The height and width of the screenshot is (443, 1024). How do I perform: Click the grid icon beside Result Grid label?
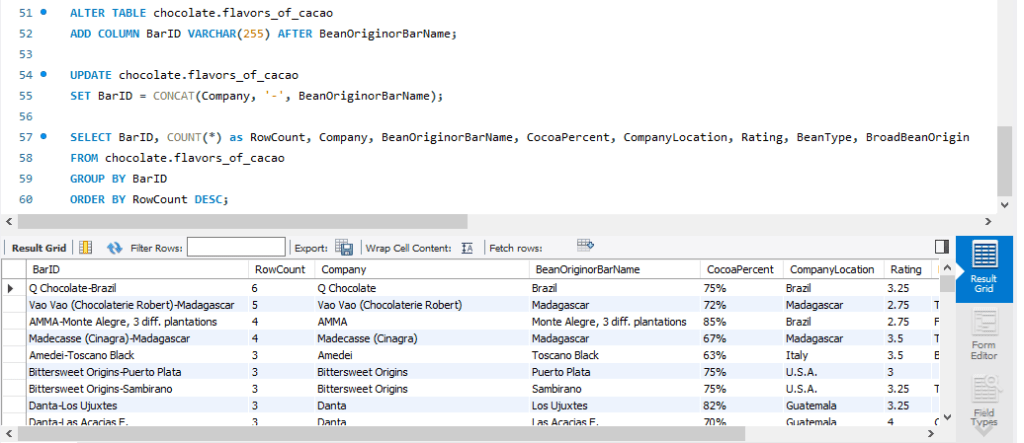click(85, 247)
